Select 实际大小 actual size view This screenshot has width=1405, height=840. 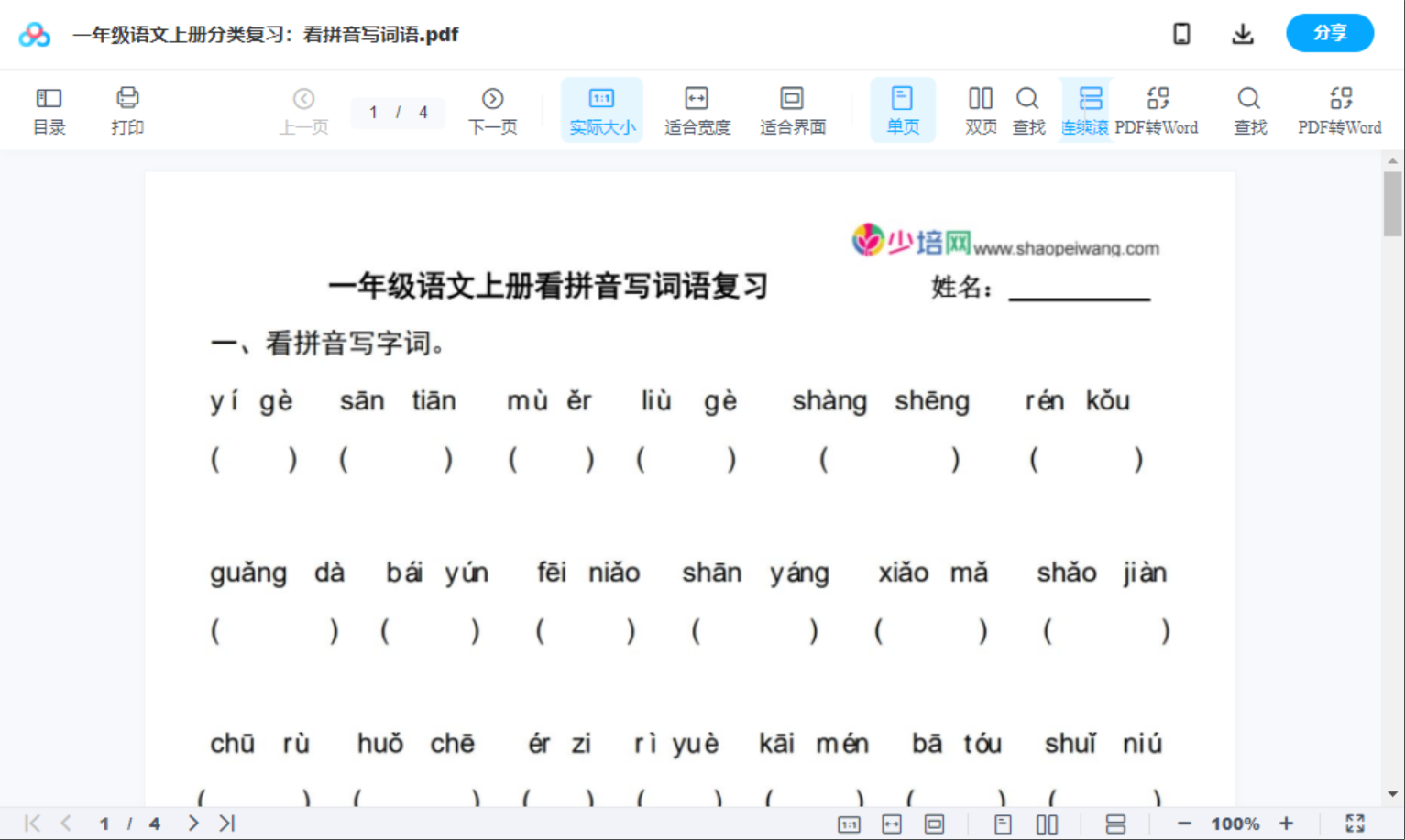pos(601,109)
